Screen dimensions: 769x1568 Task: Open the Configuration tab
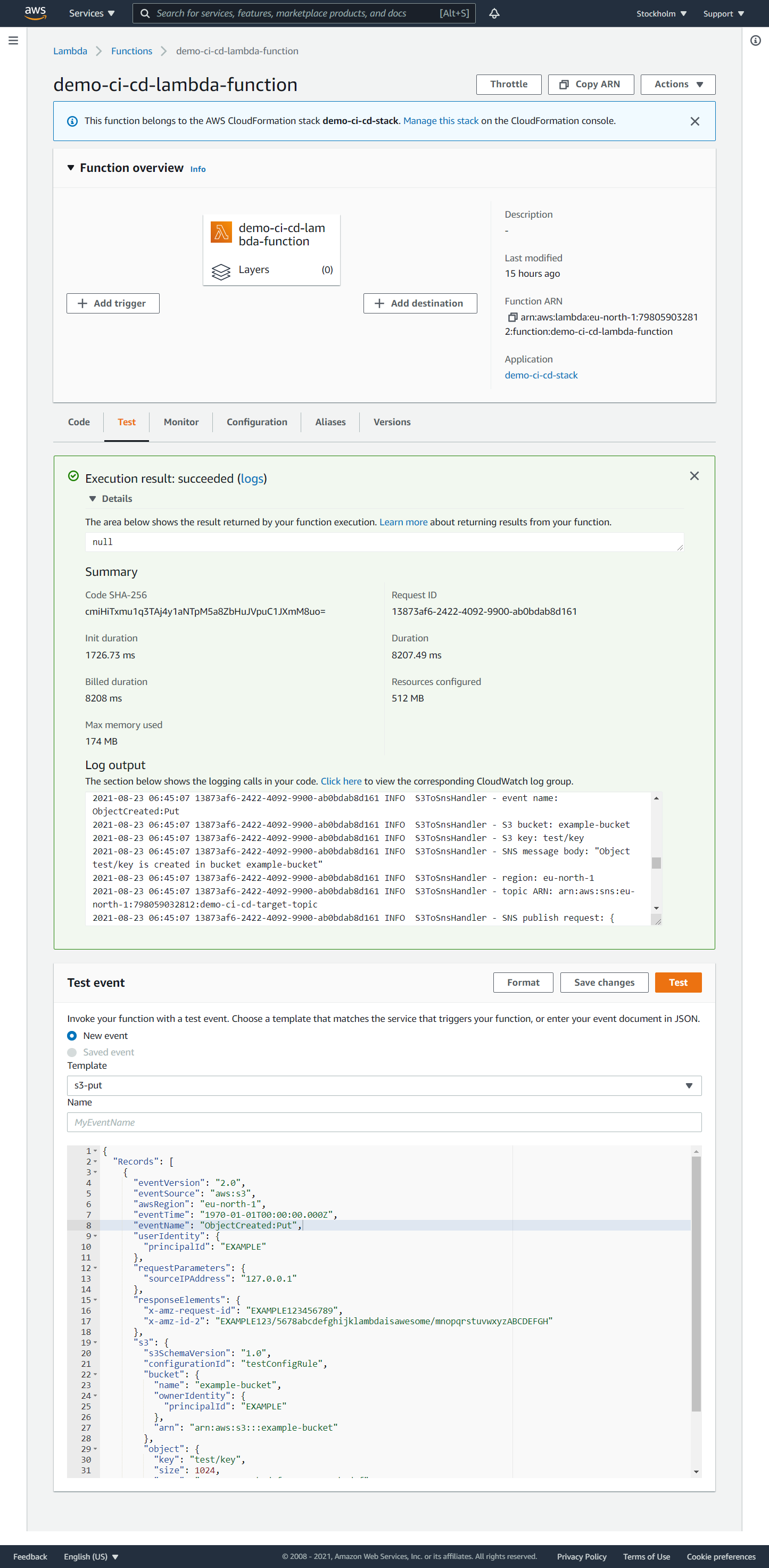pos(257,422)
